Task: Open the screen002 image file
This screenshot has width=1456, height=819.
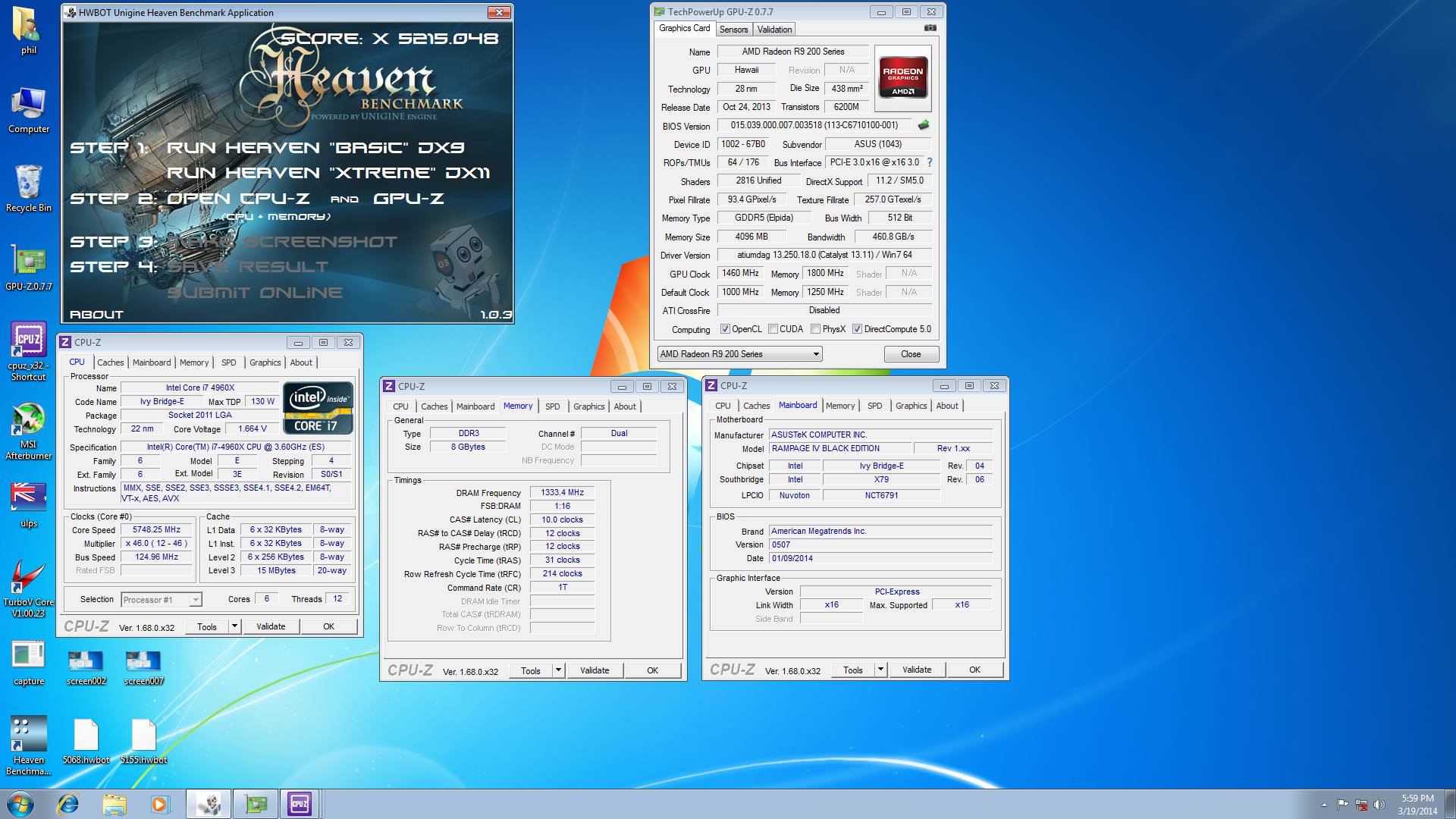Action: click(86, 667)
